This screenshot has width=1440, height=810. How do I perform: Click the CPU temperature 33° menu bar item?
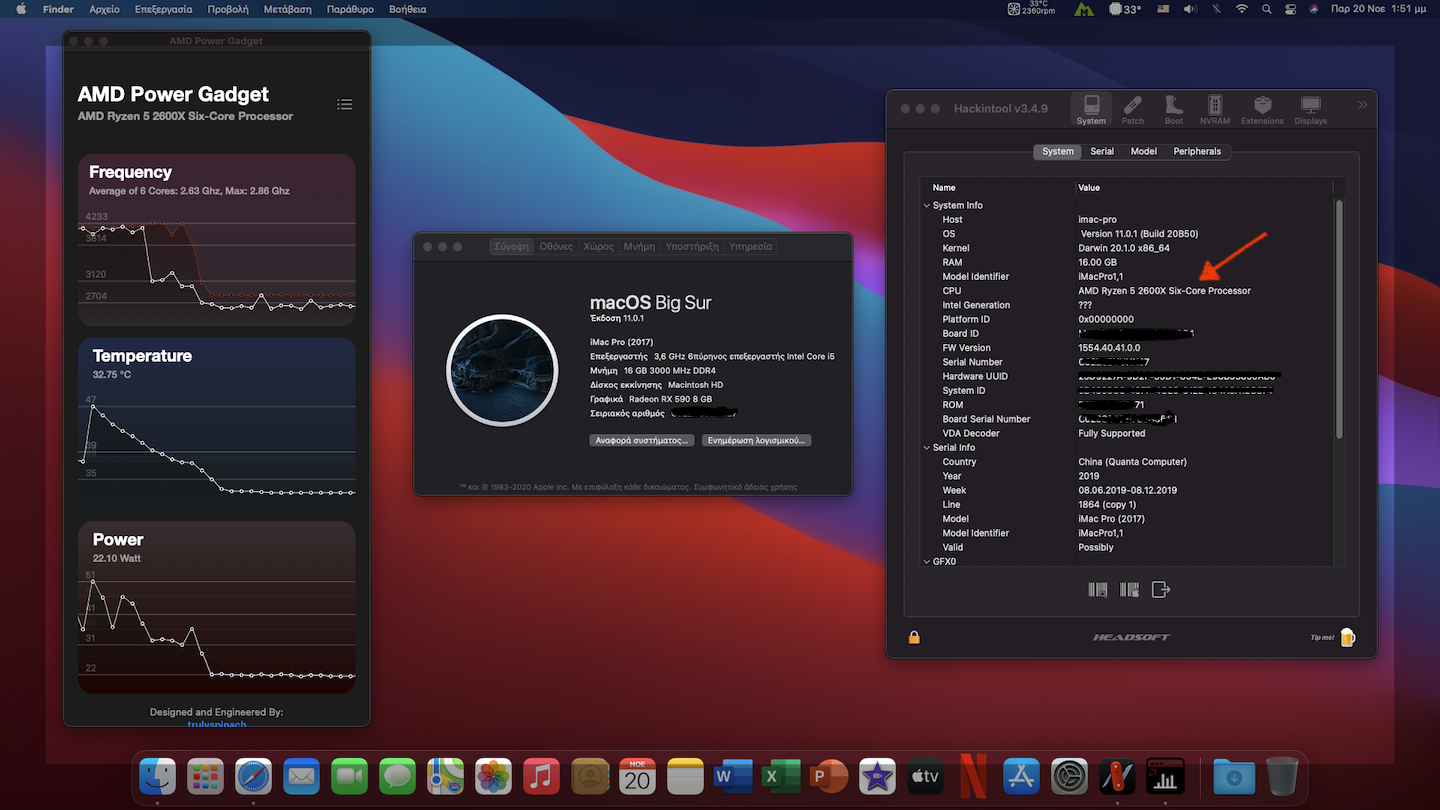pyautogui.click(x=1125, y=9)
